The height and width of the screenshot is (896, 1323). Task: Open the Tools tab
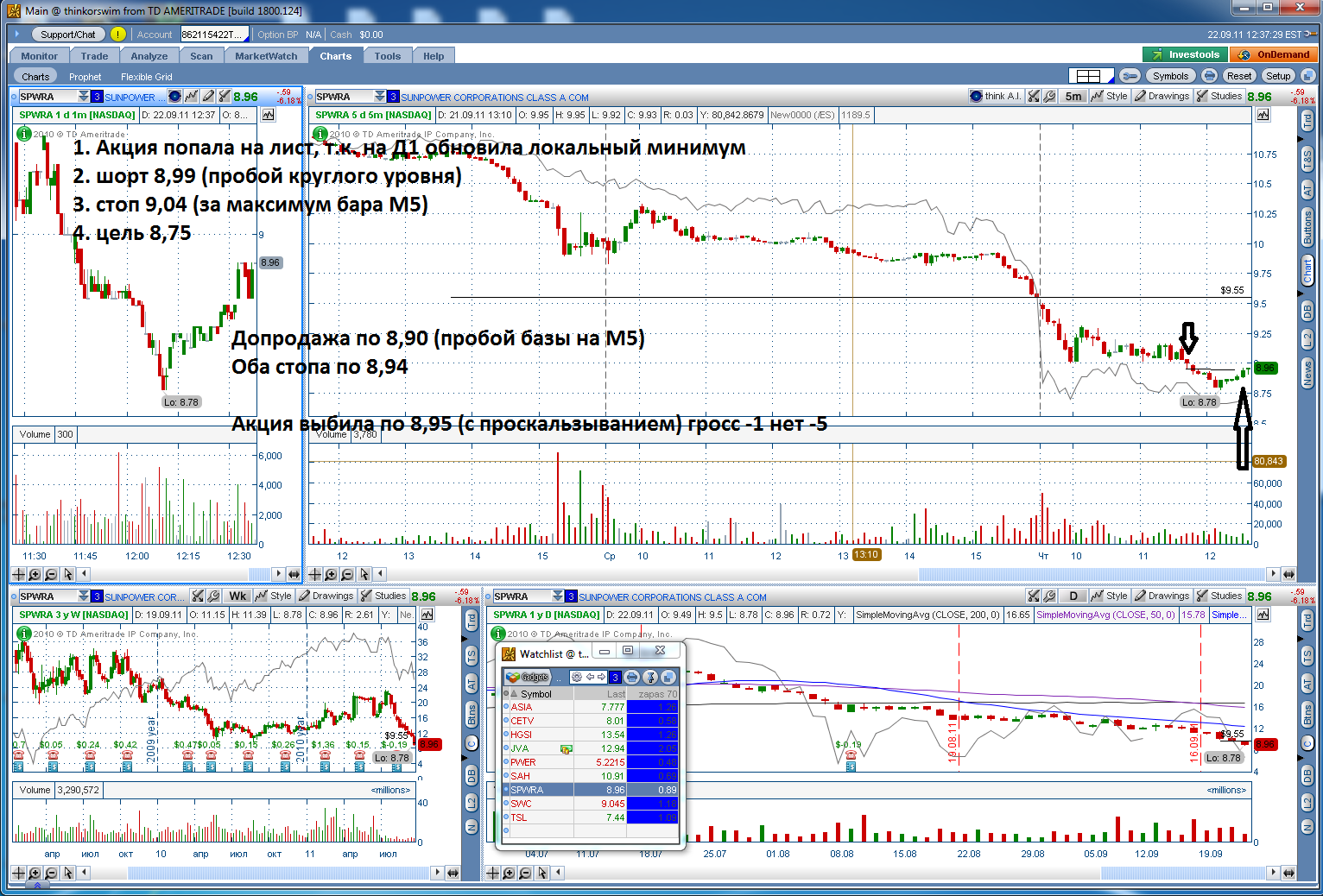click(x=388, y=56)
